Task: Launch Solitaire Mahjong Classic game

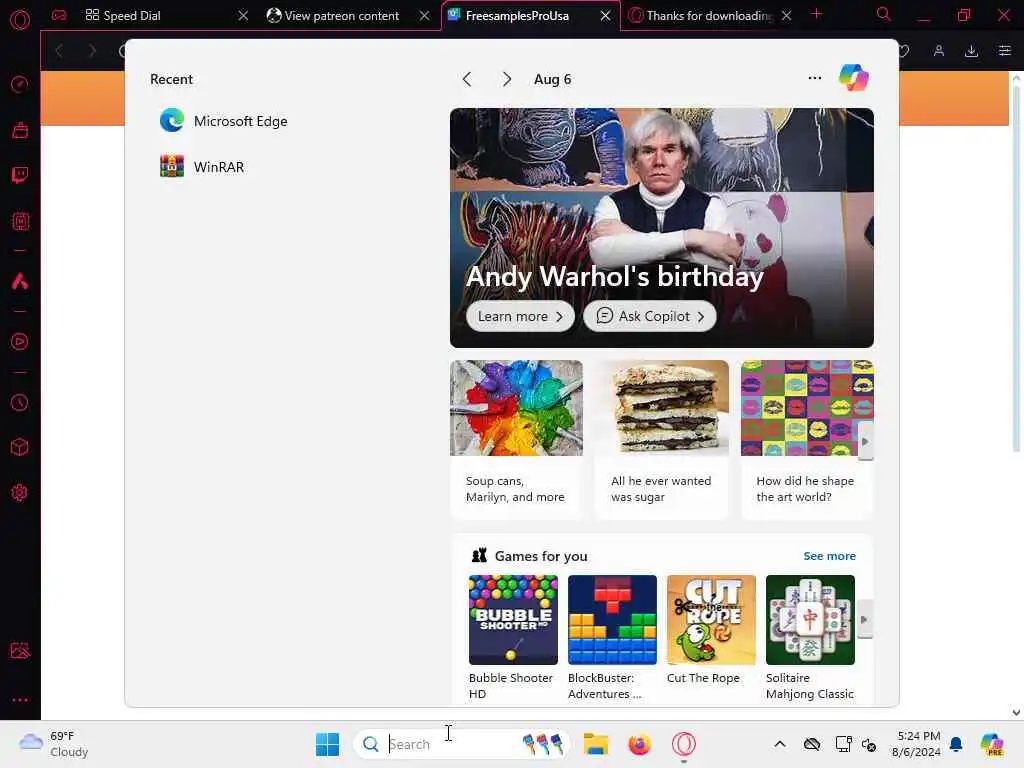Action: coord(810,637)
